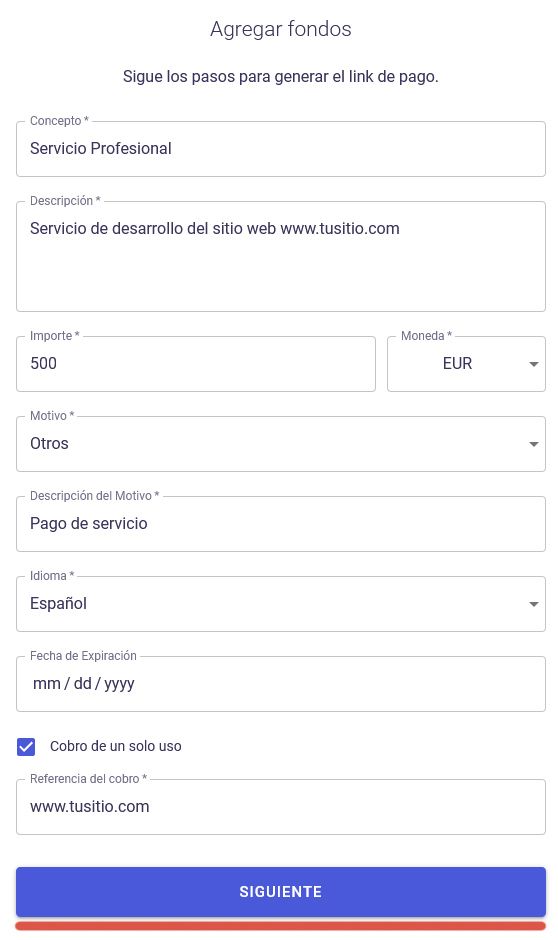Click the SIGUIENTE button
The width and height of the screenshot is (558, 940).
tap(280, 891)
